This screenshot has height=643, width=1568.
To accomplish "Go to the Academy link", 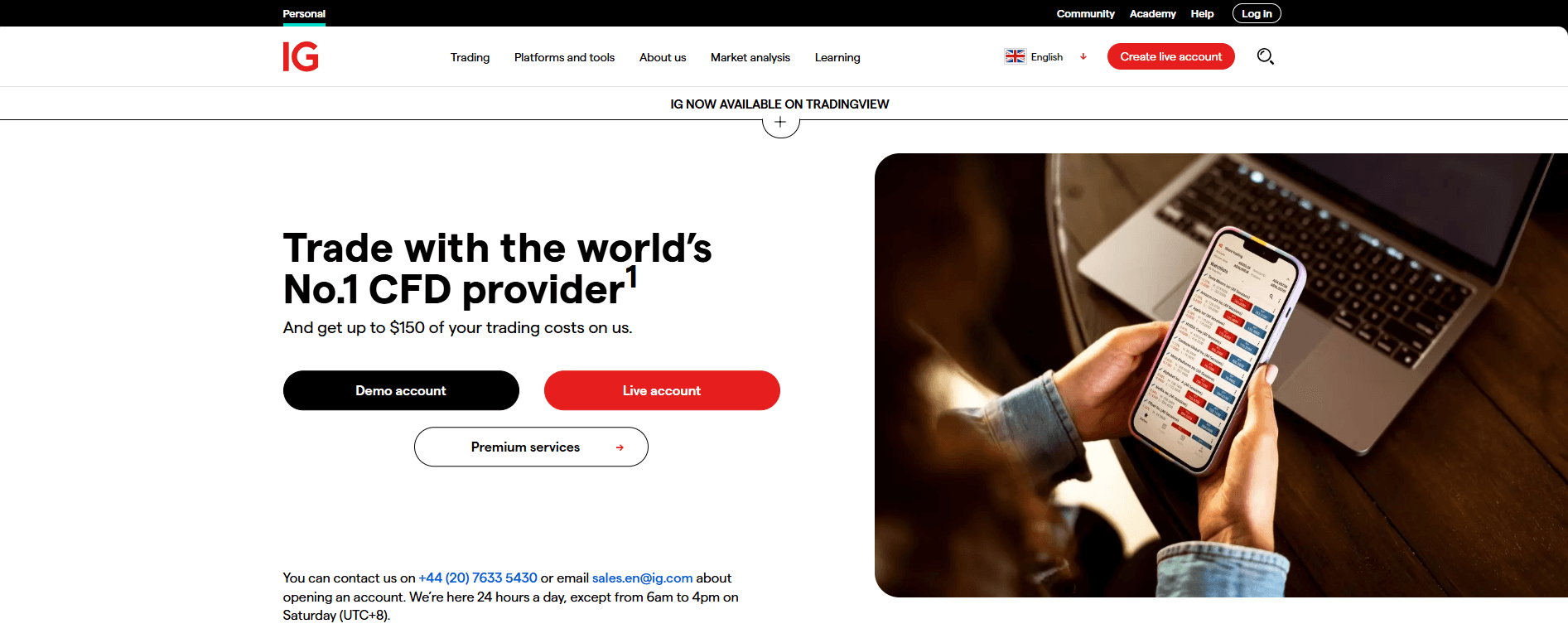I will [1152, 13].
